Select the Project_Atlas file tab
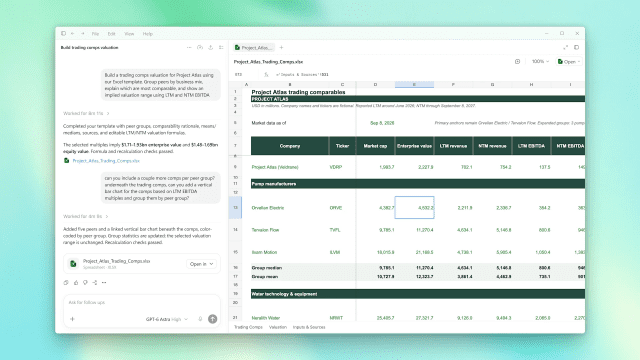Viewport: 640px width, 360px height. (x=253, y=47)
